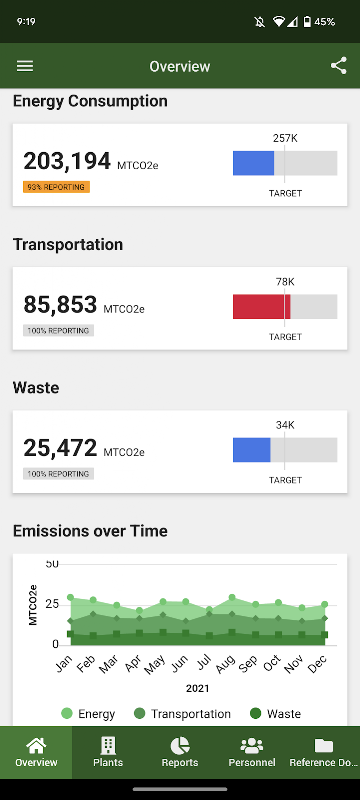The width and height of the screenshot is (360, 800).
Task: Open the Plants tab building icon
Action: click(108, 745)
